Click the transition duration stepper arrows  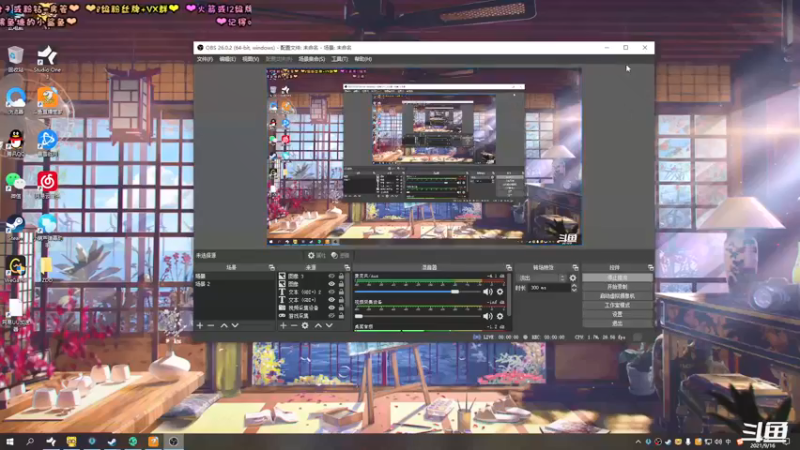click(x=574, y=288)
